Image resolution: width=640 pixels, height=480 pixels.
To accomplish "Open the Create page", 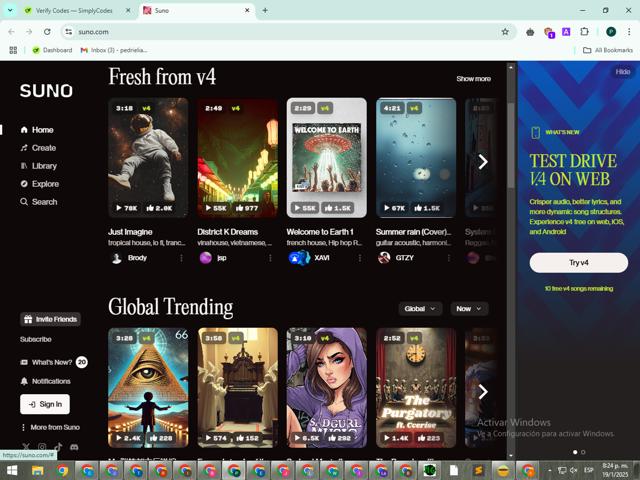I will (x=38, y=148).
